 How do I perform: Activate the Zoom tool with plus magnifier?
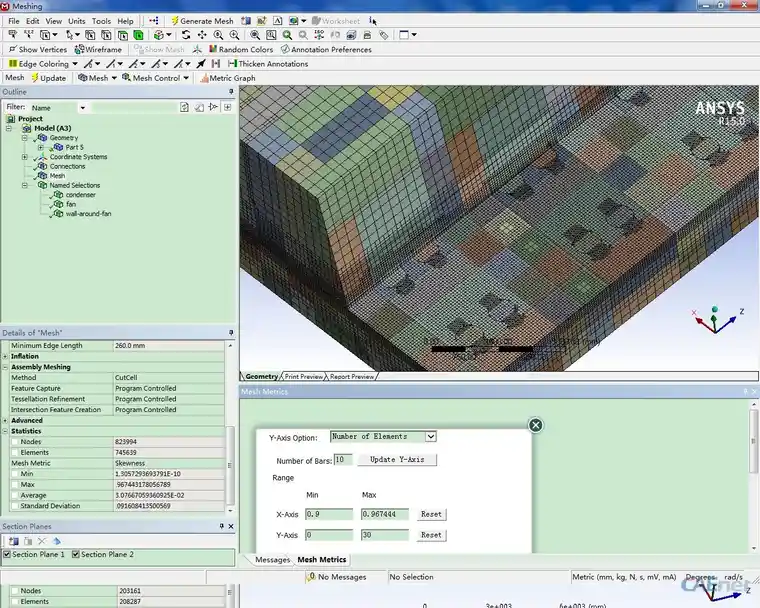coord(219,35)
